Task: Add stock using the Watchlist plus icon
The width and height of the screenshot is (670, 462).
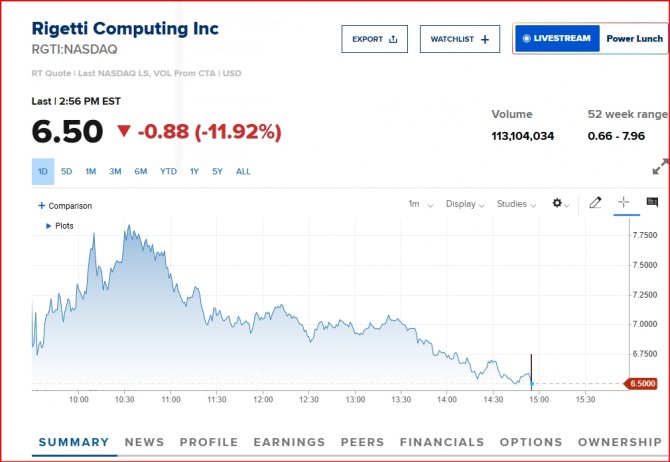Action: (485, 39)
